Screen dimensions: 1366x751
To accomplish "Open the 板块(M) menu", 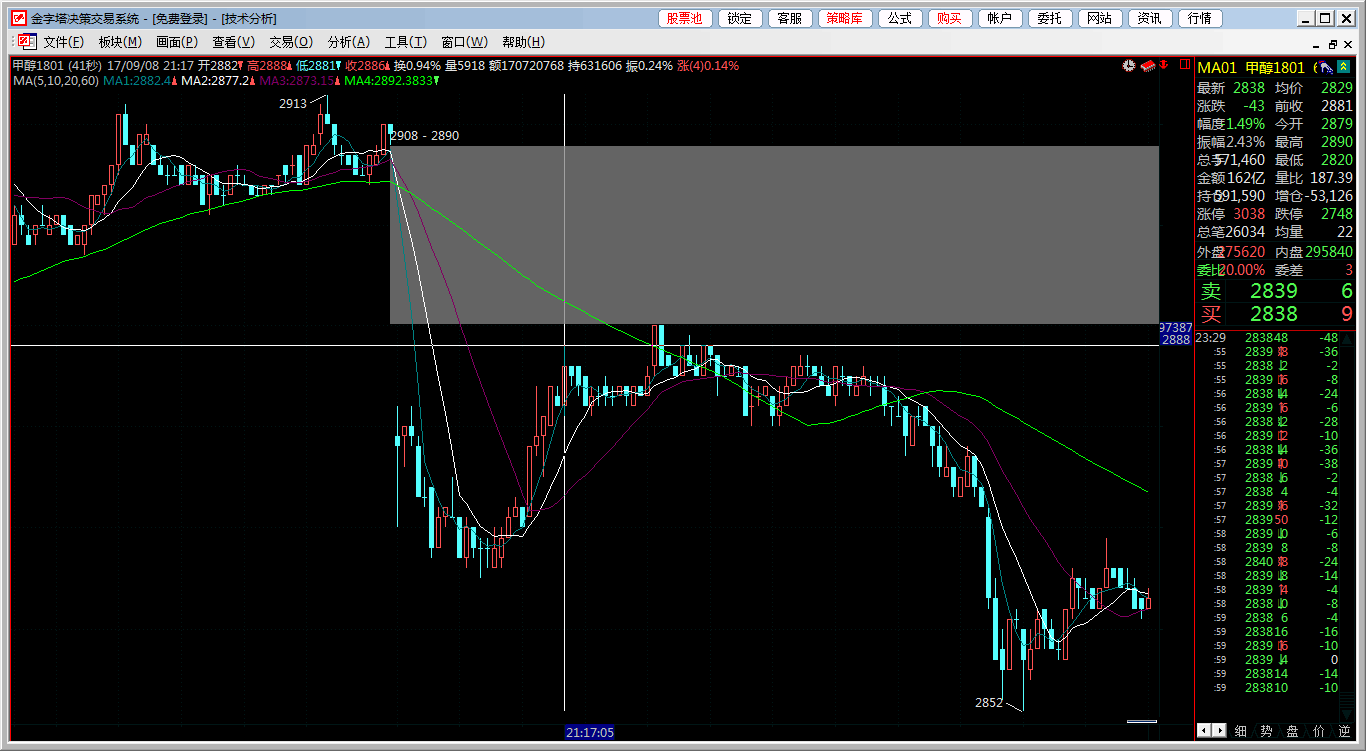I will click(120, 42).
